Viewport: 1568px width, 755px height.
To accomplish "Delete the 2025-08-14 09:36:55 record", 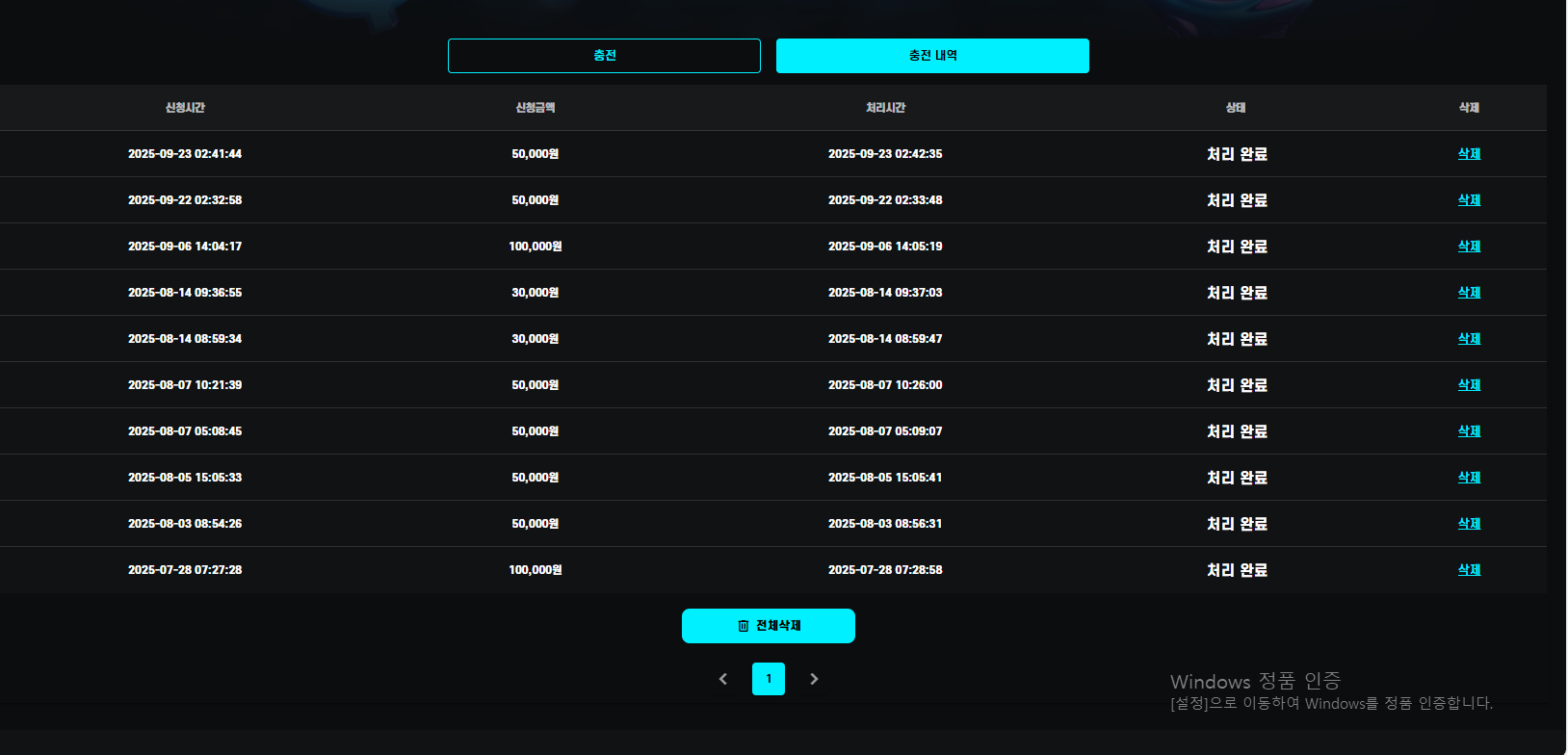I will point(1469,293).
